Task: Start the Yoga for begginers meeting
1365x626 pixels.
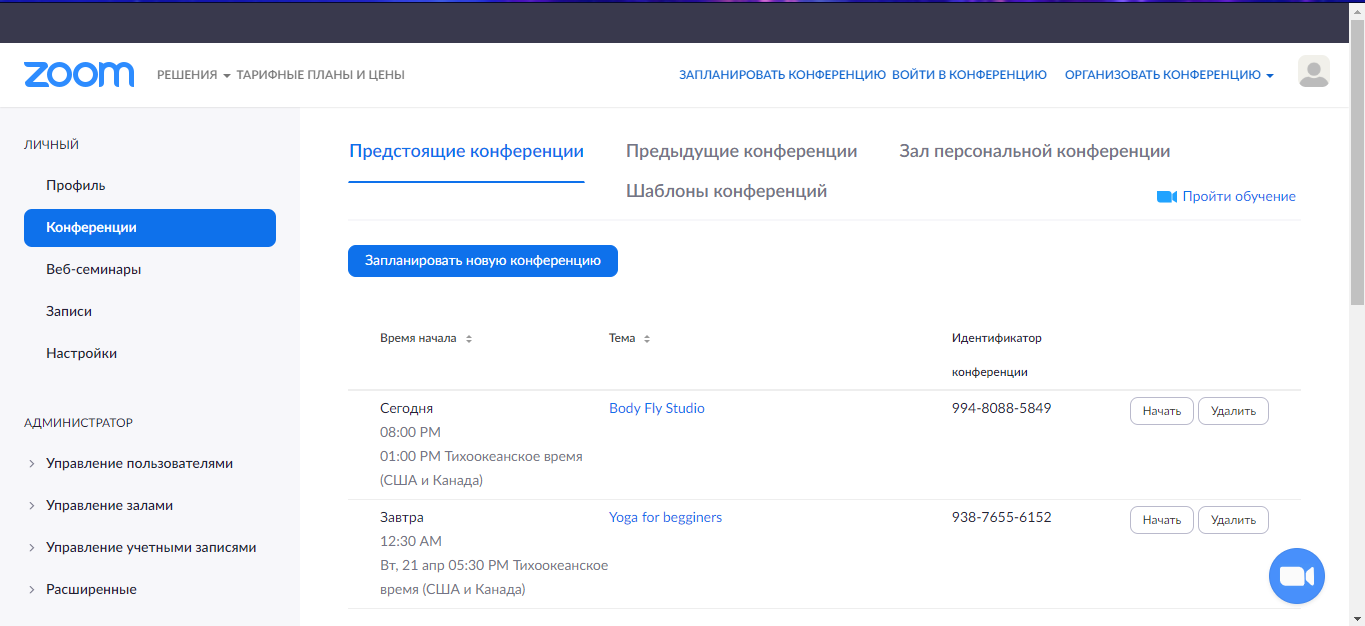Action: (1162, 520)
